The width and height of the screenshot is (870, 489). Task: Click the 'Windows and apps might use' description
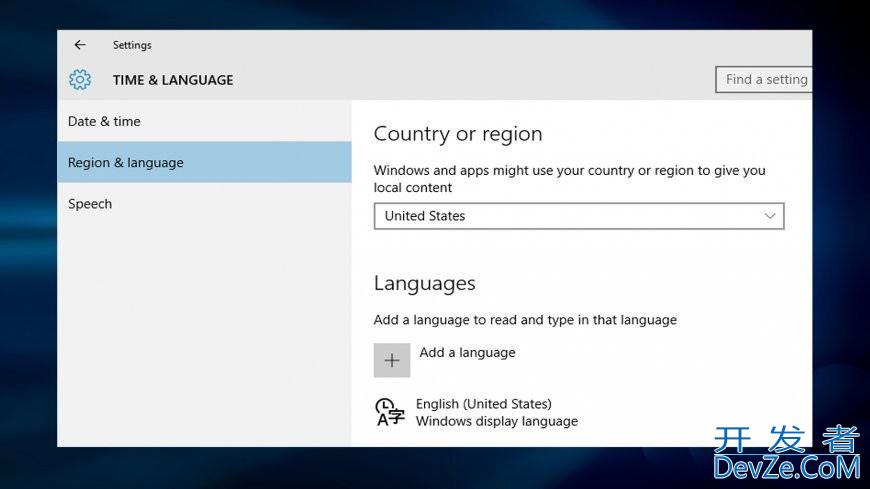coord(569,179)
